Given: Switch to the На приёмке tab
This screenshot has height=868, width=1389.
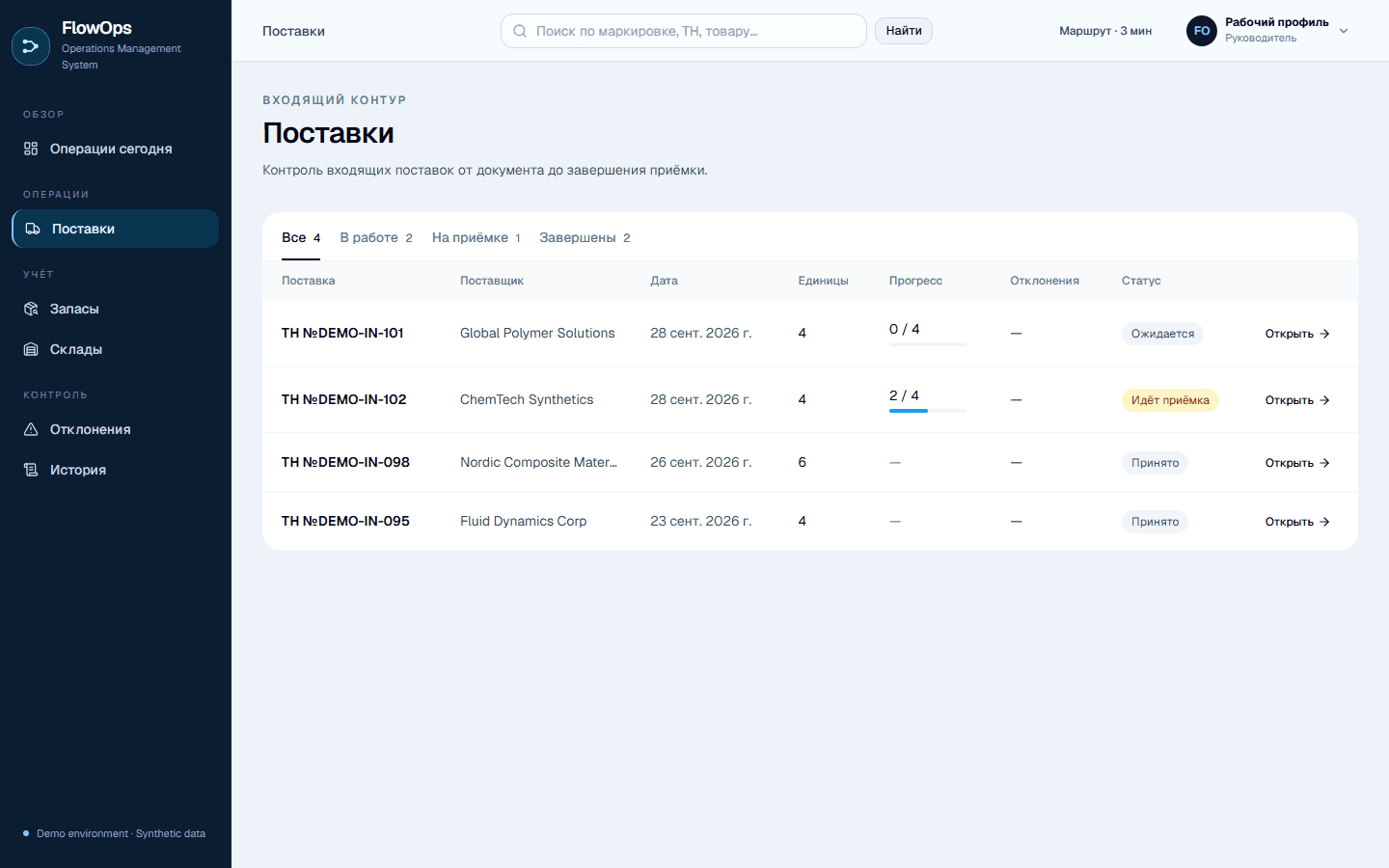Looking at the screenshot, I should point(477,237).
